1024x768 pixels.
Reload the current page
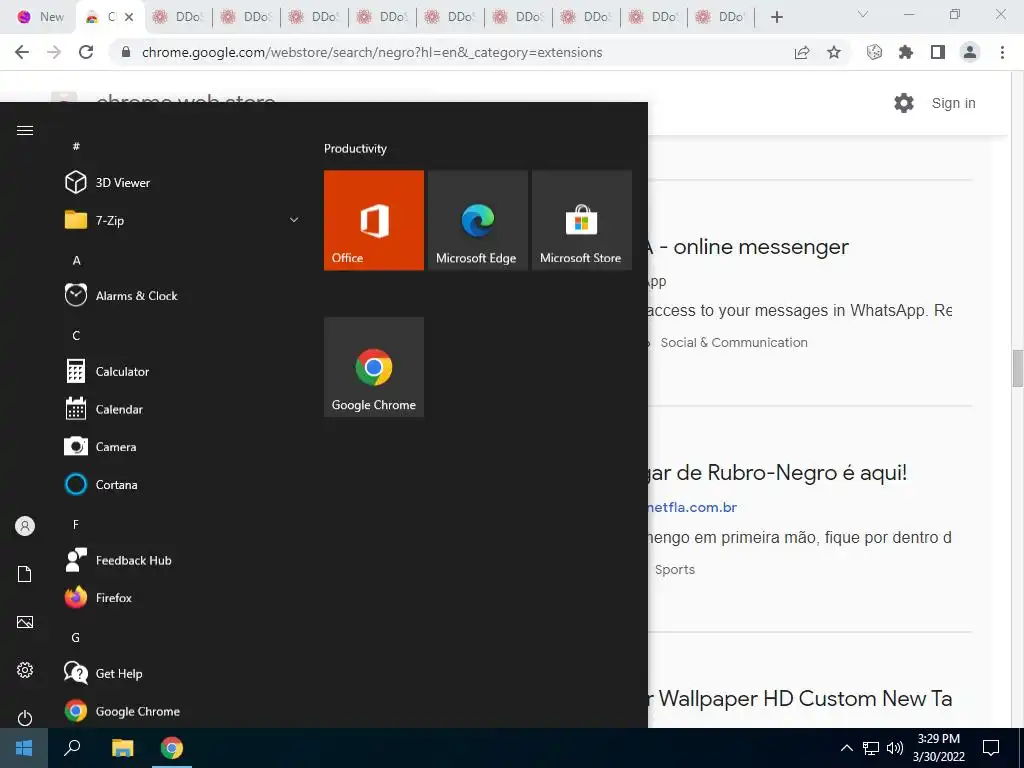click(86, 52)
